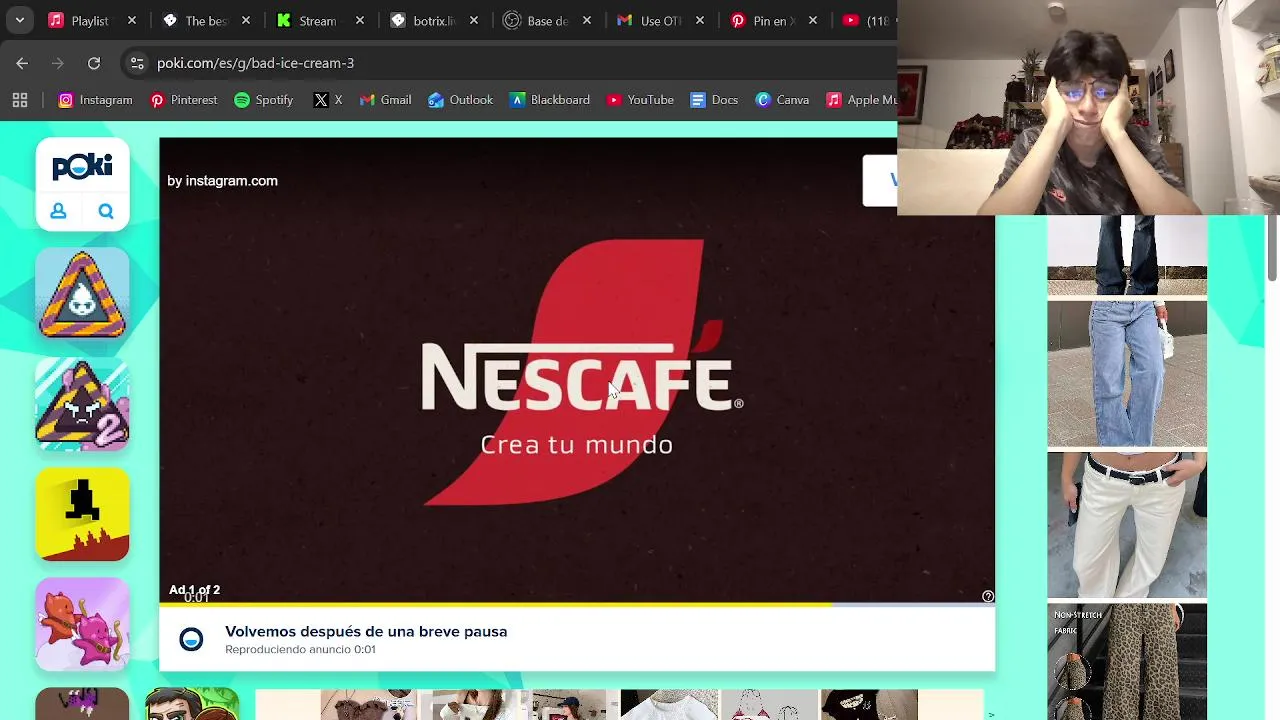The image size is (1280, 720).
Task: Close the botrix.liv tab
Action: tap(474, 20)
